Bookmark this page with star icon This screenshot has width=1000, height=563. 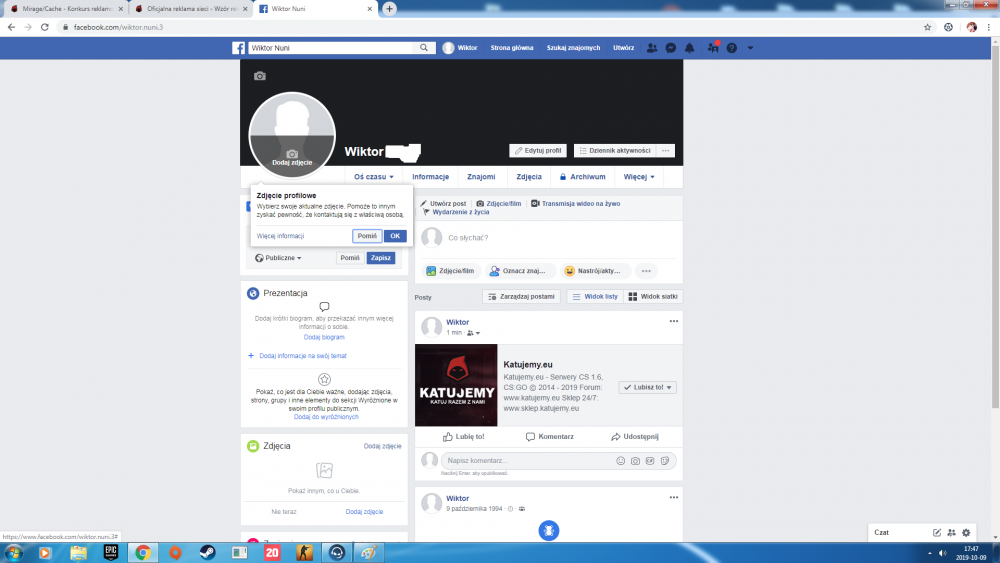tap(927, 27)
